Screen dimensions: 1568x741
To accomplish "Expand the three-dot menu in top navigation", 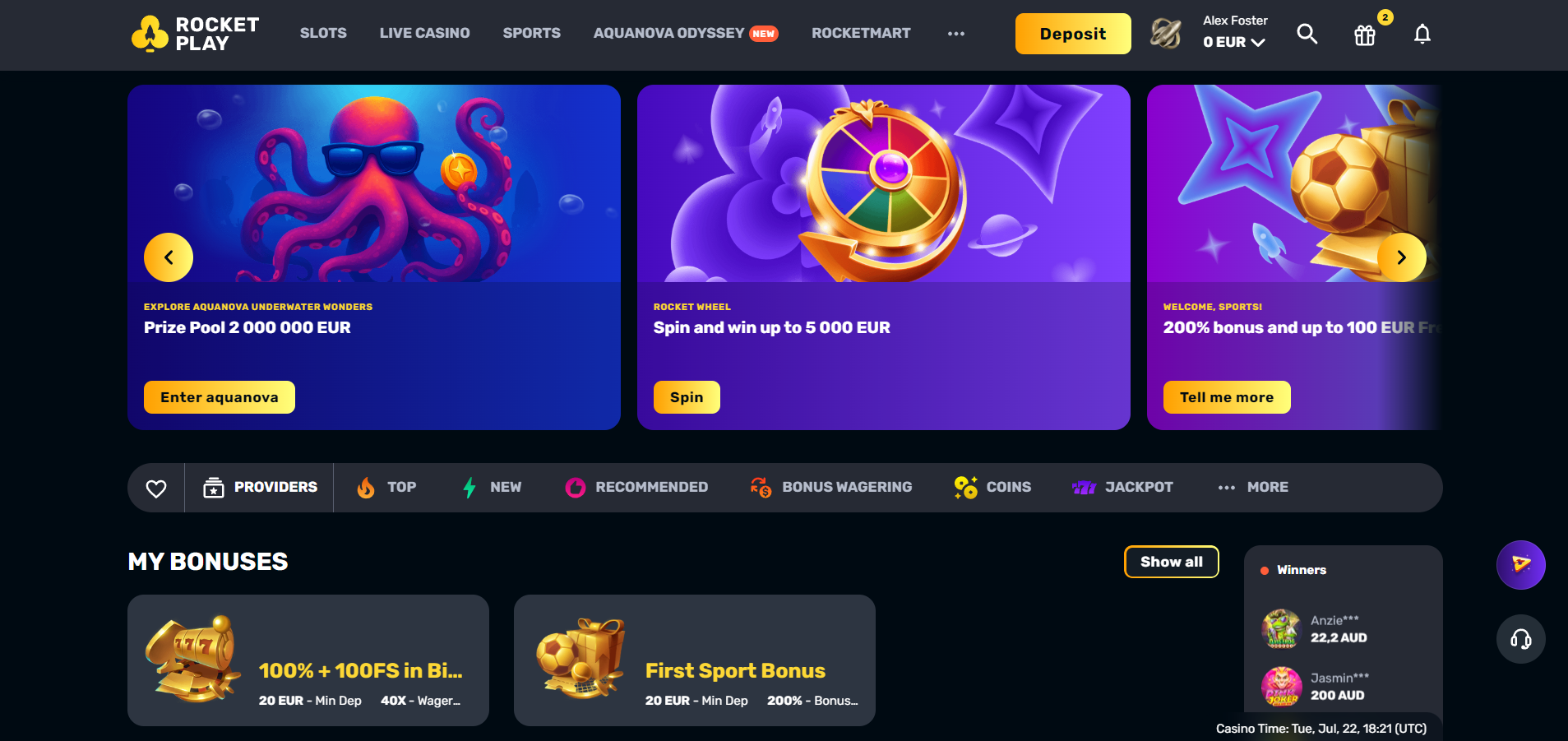I will pos(955,34).
